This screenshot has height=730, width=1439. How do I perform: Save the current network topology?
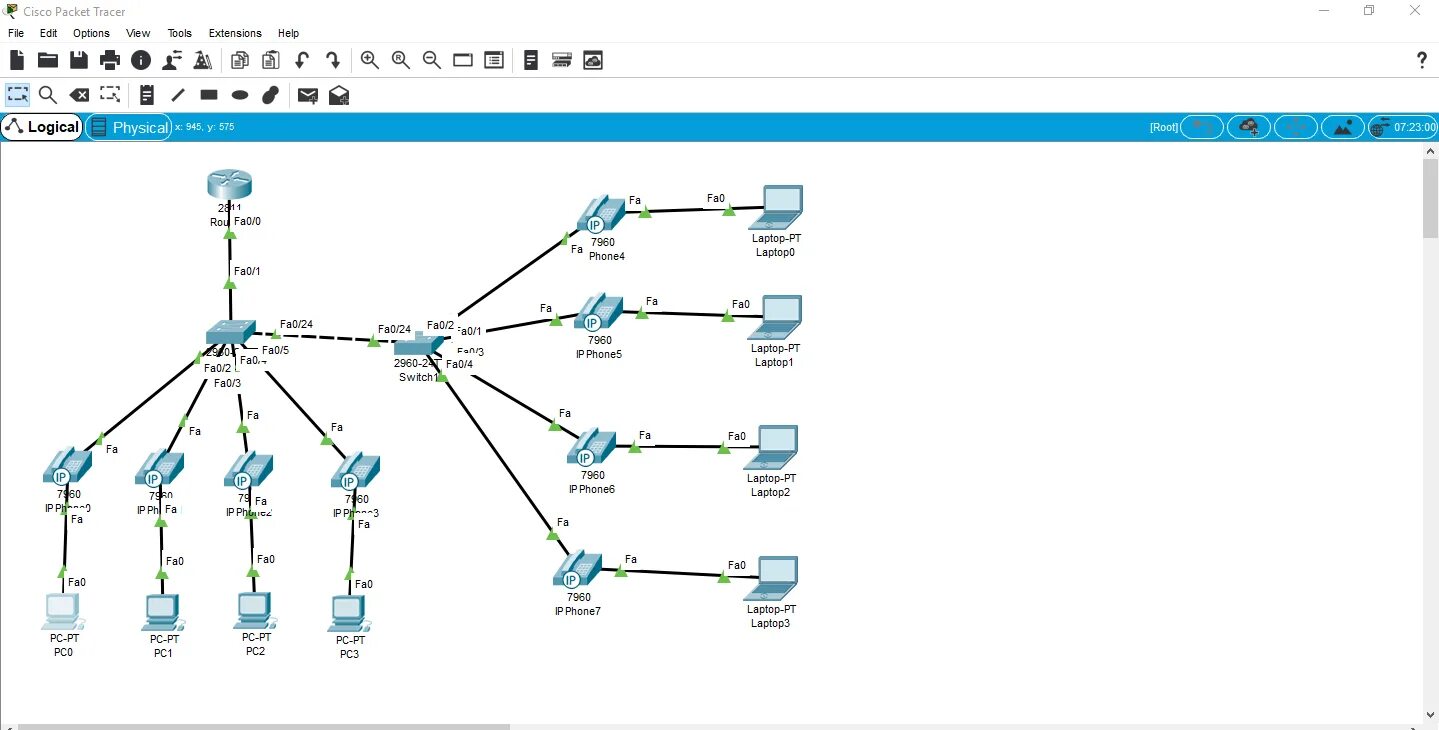79,61
